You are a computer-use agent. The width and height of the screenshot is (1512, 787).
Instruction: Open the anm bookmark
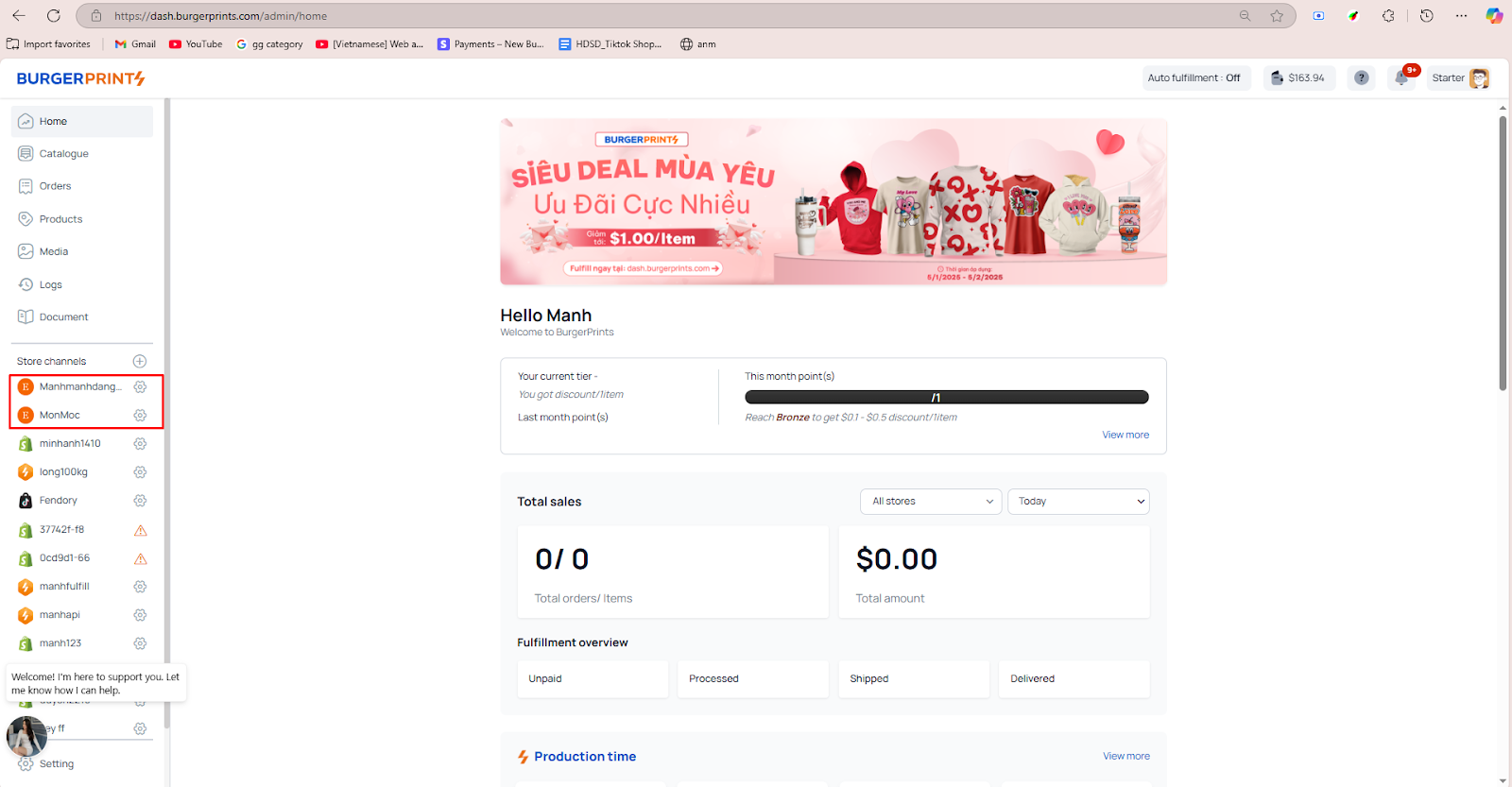click(x=698, y=43)
